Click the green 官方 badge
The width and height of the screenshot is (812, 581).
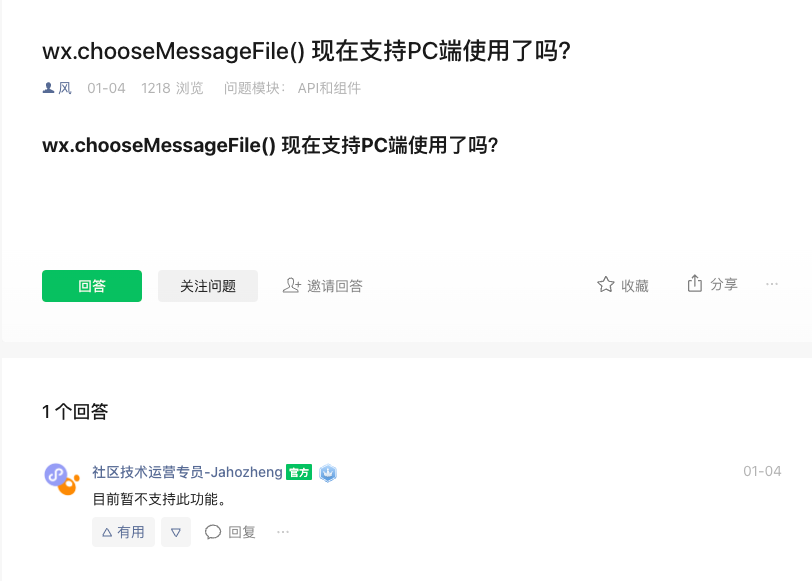(299, 472)
